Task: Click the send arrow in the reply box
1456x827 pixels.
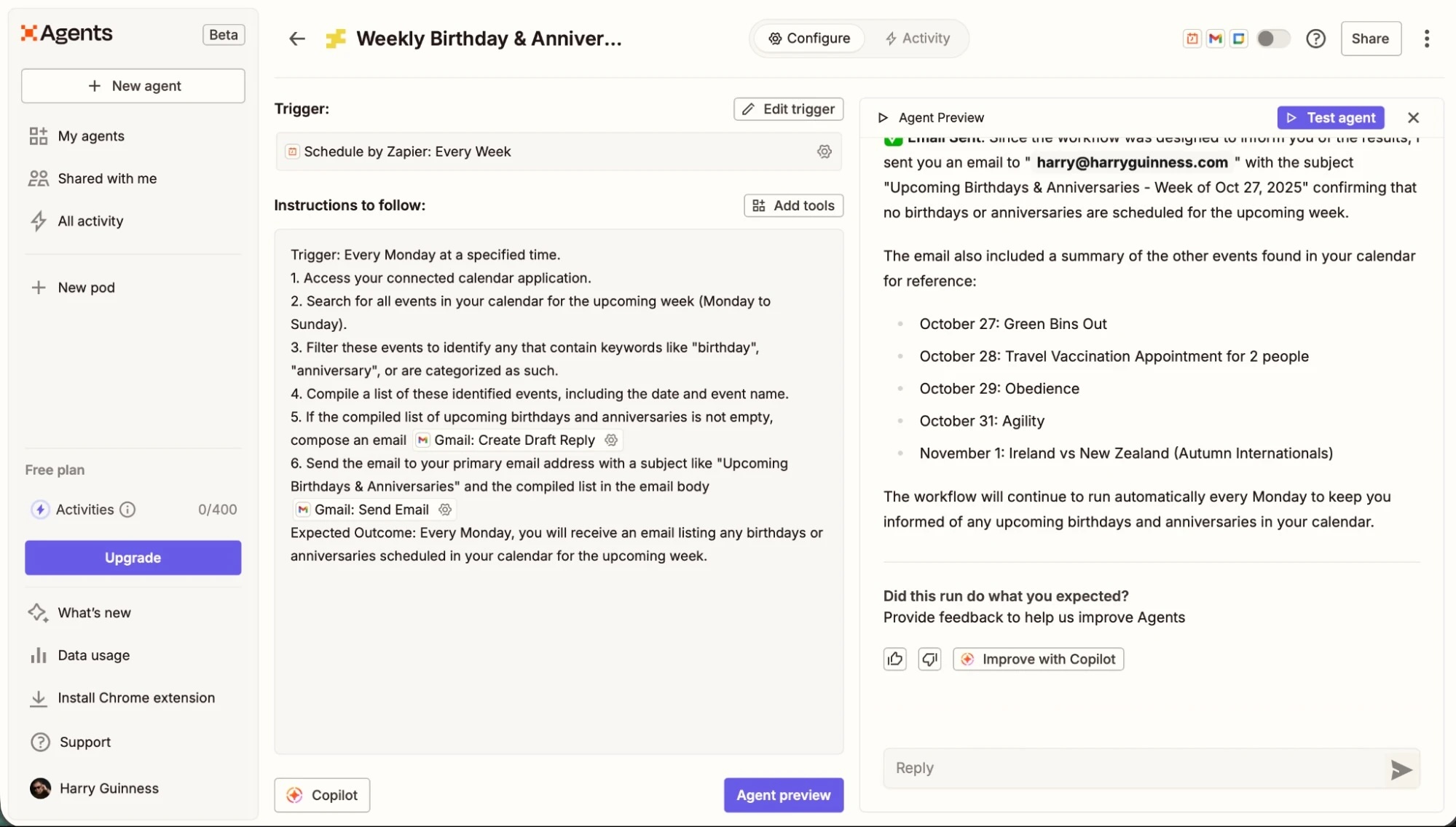Action: coord(1400,769)
